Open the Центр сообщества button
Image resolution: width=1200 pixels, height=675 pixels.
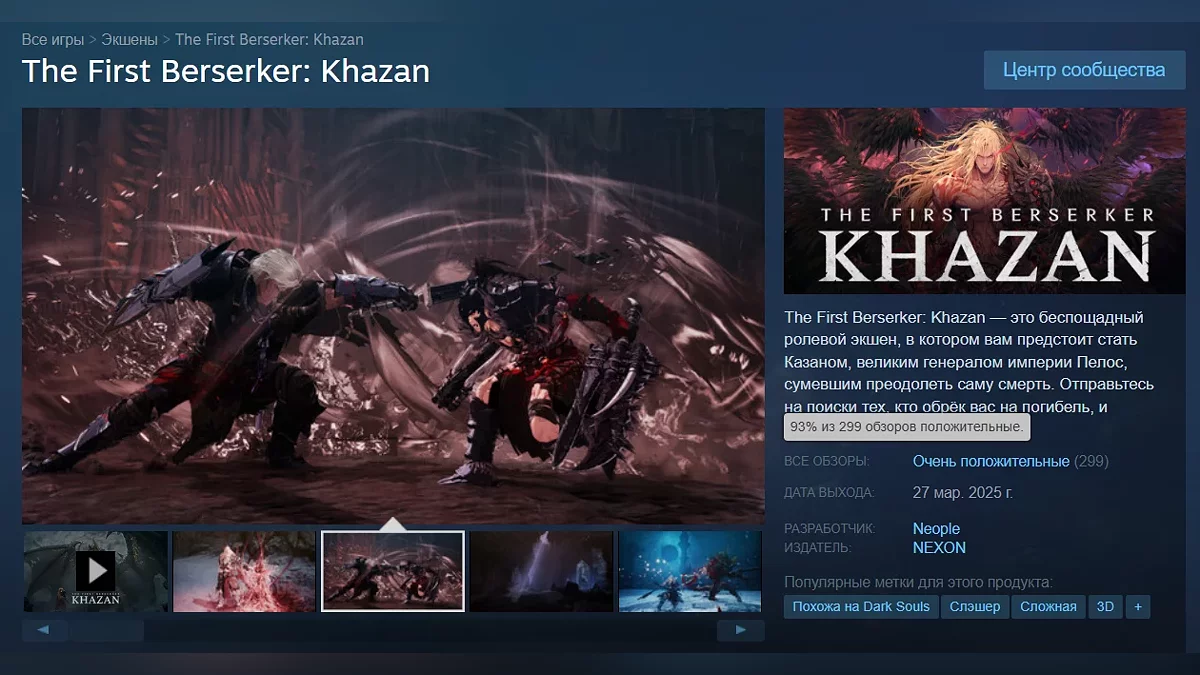tap(1084, 70)
